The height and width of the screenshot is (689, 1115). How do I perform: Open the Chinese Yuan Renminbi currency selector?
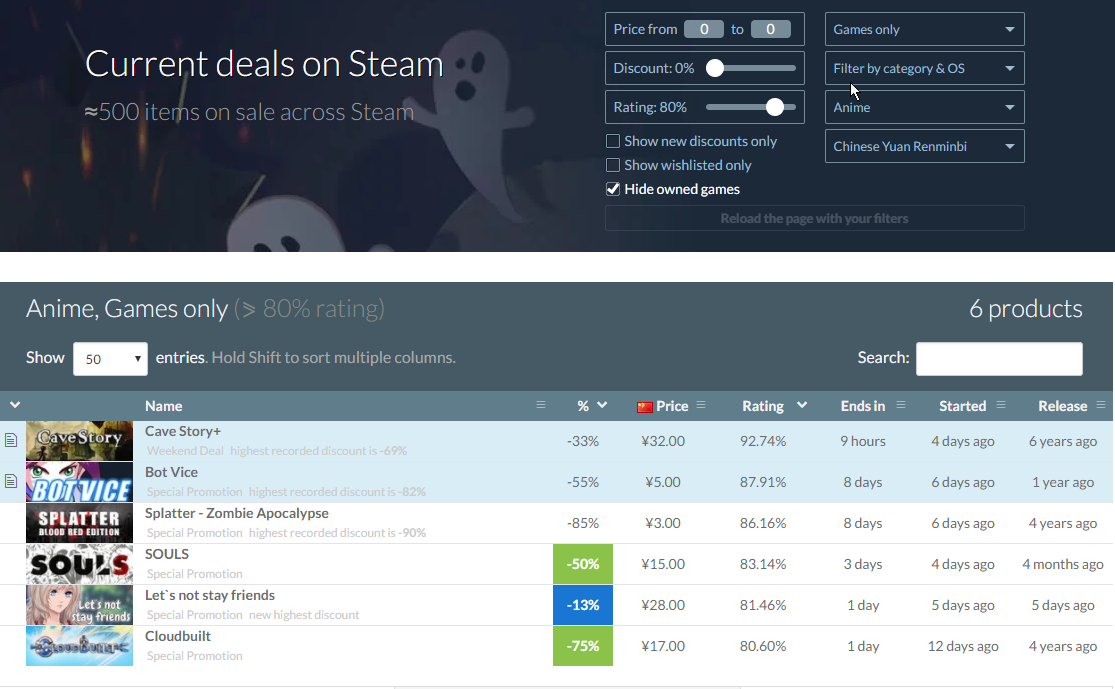(924, 146)
